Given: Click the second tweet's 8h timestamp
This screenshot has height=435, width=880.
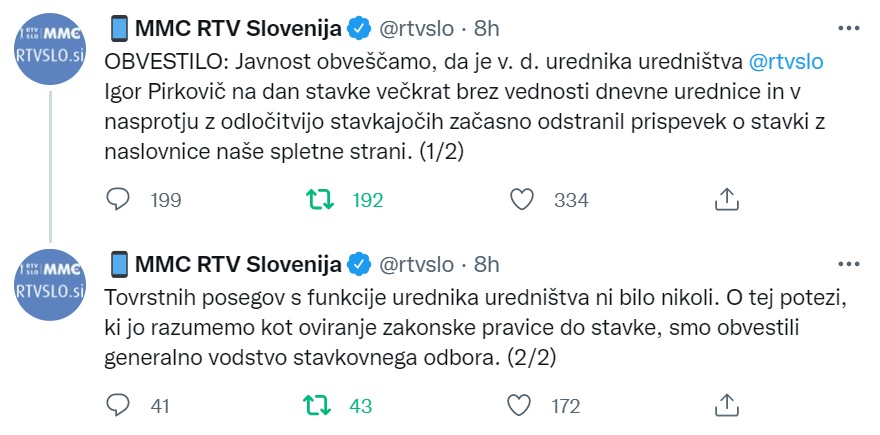Looking at the screenshot, I should click(487, 264).
